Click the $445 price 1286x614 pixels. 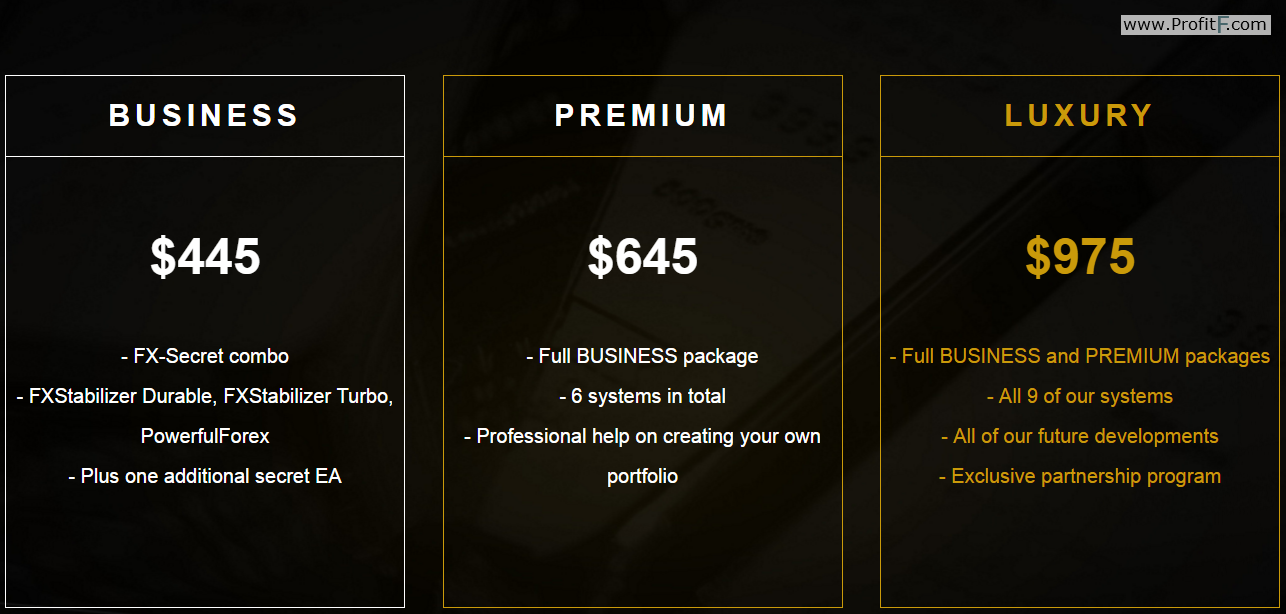[x=205, y=256]
